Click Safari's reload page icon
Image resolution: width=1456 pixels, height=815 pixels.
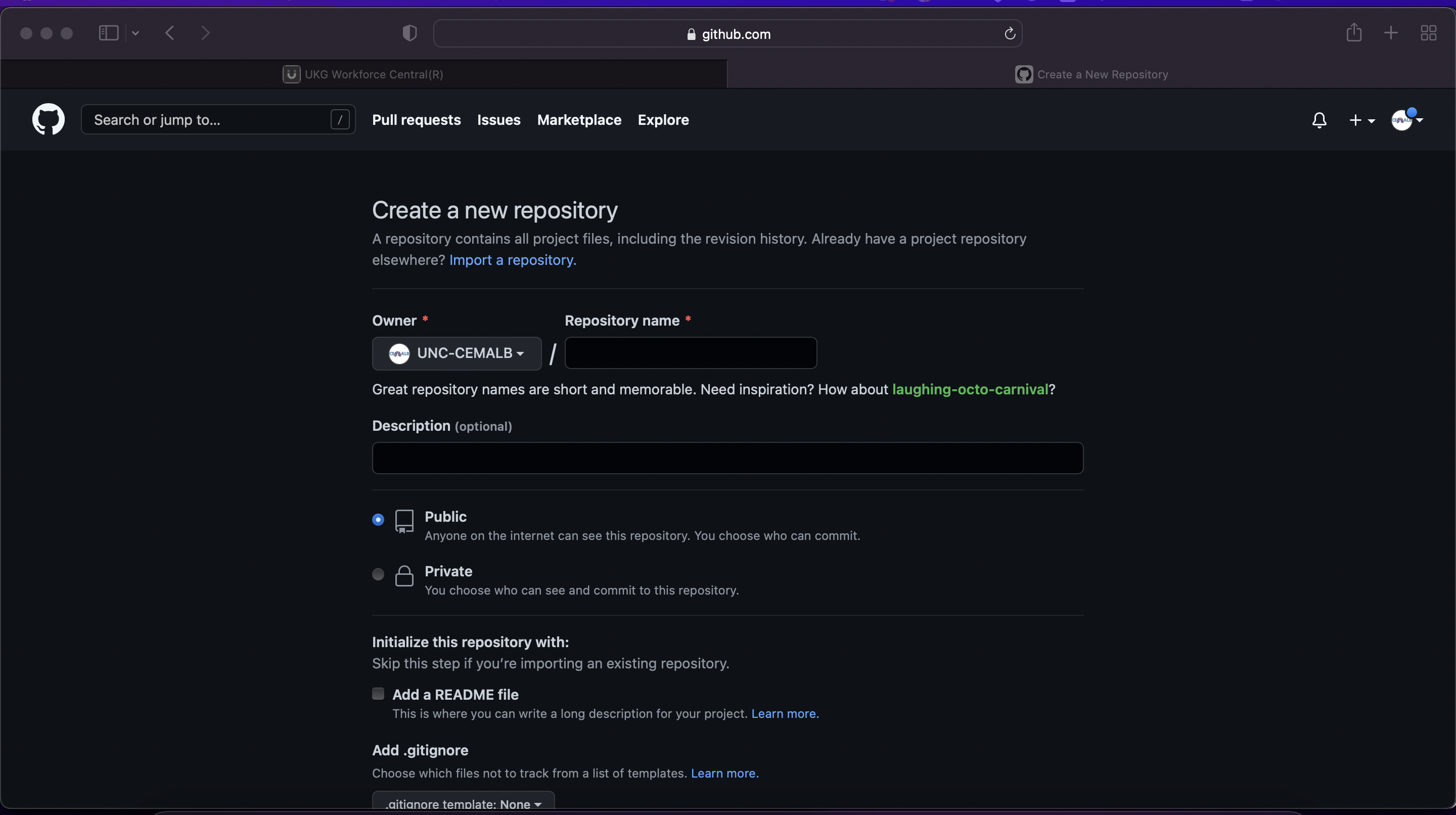click(1010, 34)
